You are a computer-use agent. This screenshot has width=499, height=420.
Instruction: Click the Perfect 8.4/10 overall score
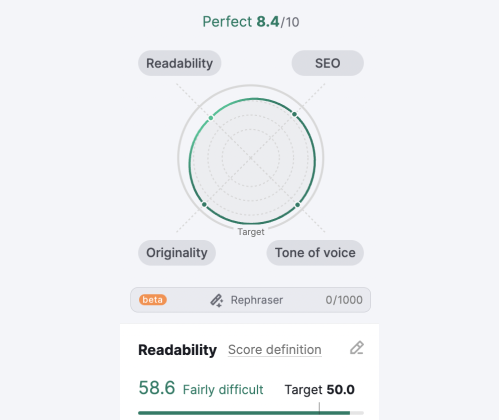(251, 22)
